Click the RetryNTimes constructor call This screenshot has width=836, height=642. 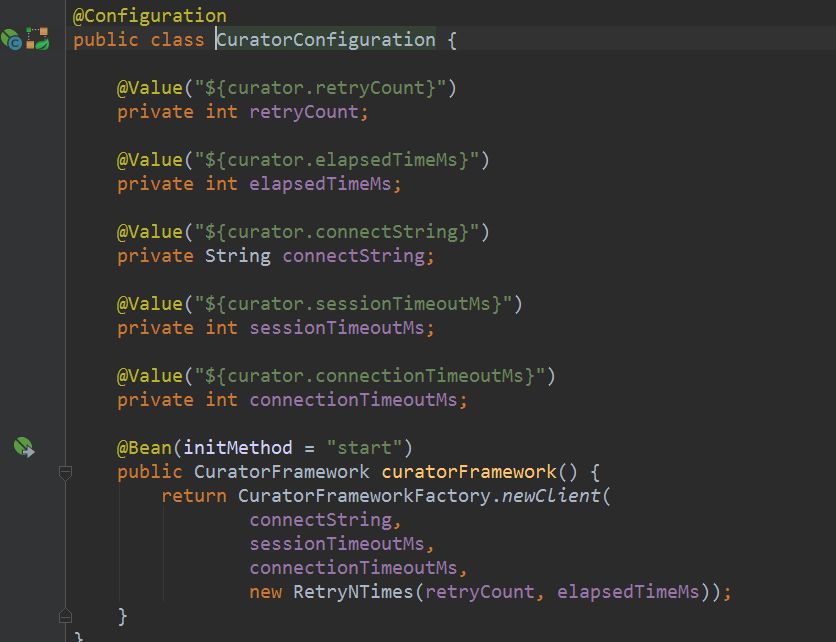coord(353,592)
